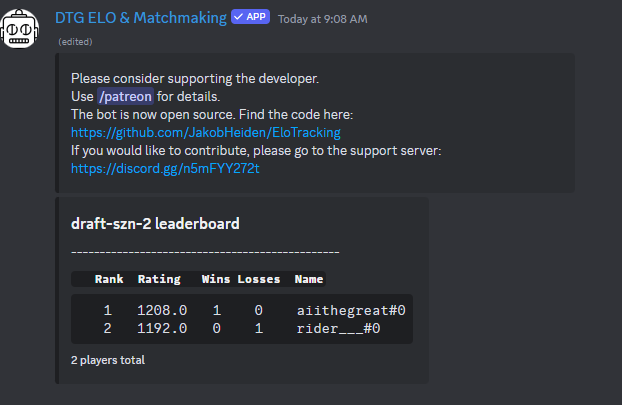Click 'Please consider supporting the developer.' text
This screenshot has width=622, height=405.
coord(195,79)
